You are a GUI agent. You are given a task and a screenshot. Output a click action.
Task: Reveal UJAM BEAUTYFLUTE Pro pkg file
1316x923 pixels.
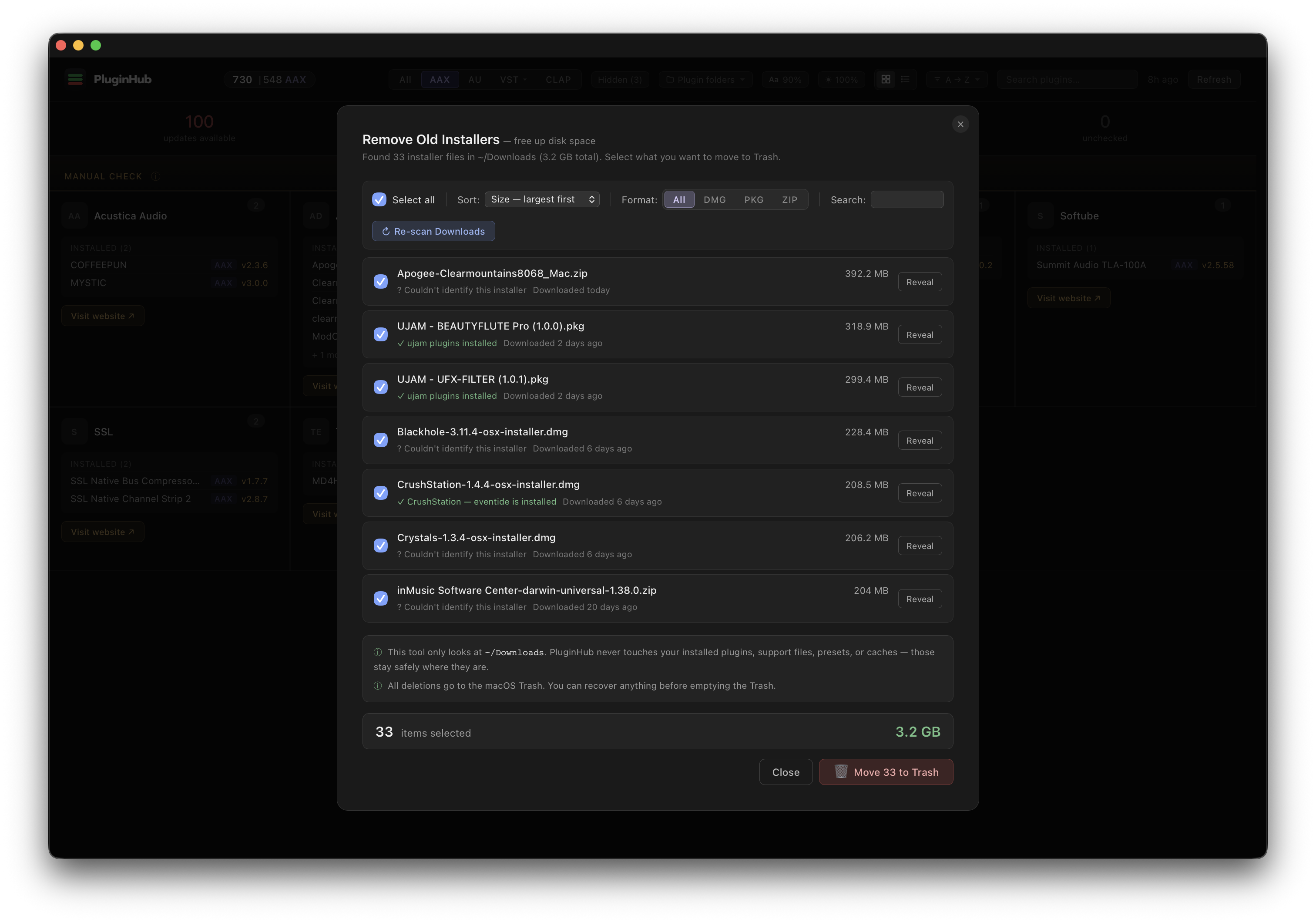point(920,335)
